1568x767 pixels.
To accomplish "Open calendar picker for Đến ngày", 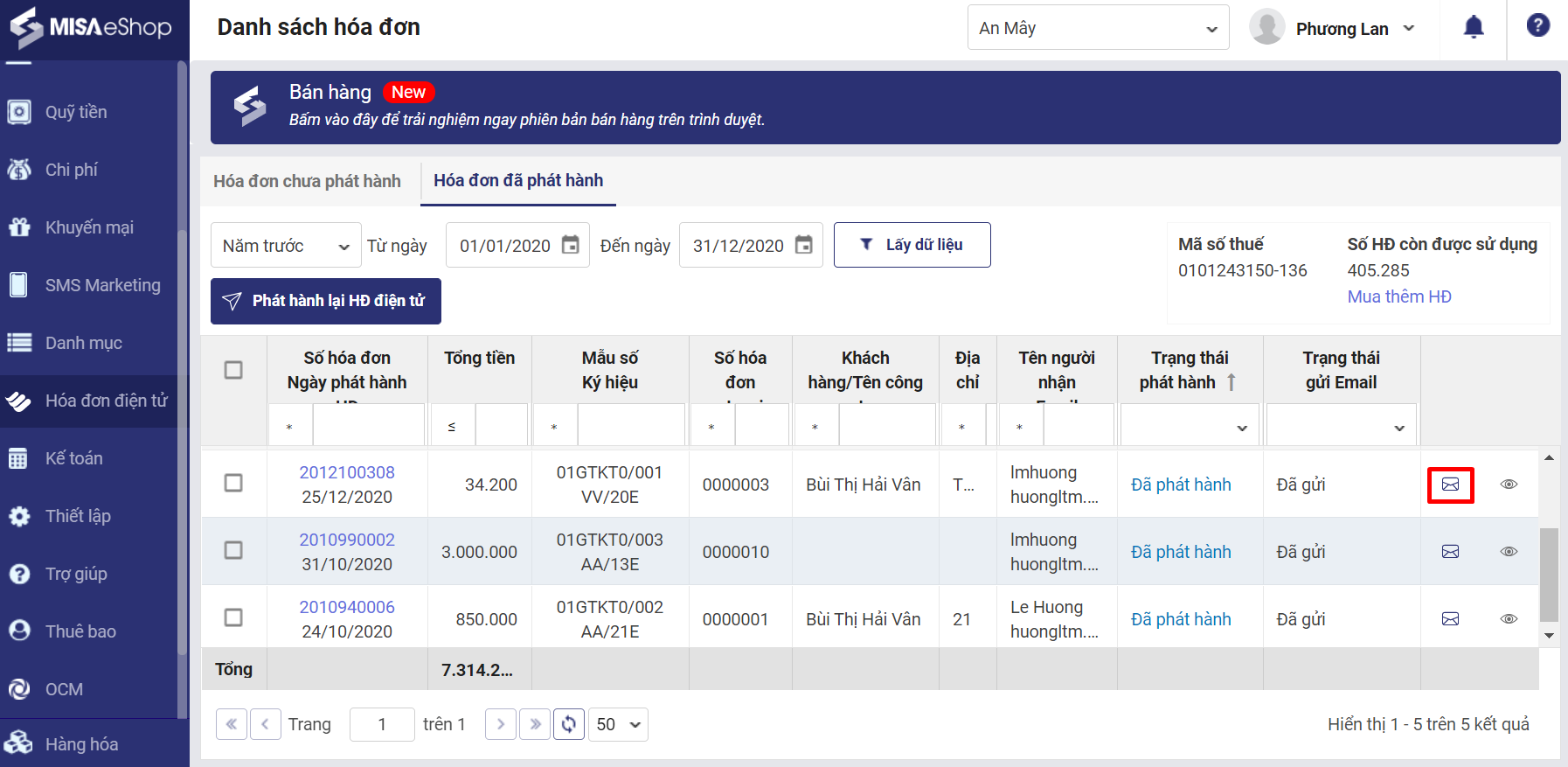I will (803, 245).
